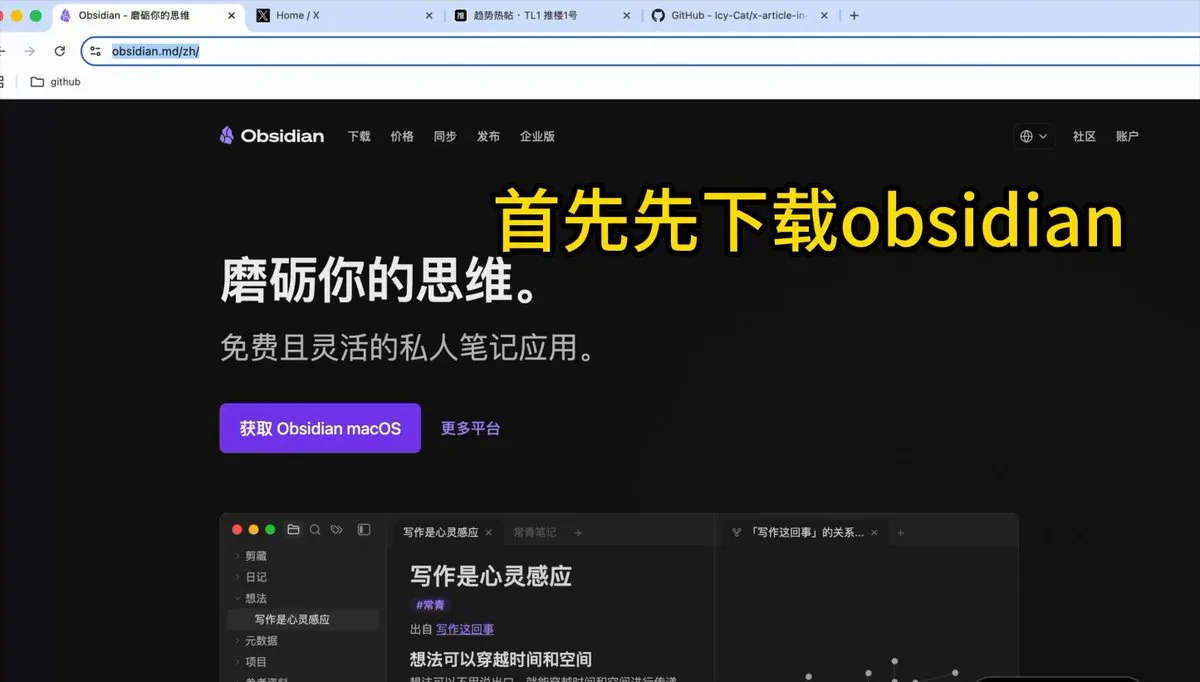Click the search magnifier icon in preview
The width and height of the screenshot is (1200, 682).
pyautogui.click(x=315, y=530)
